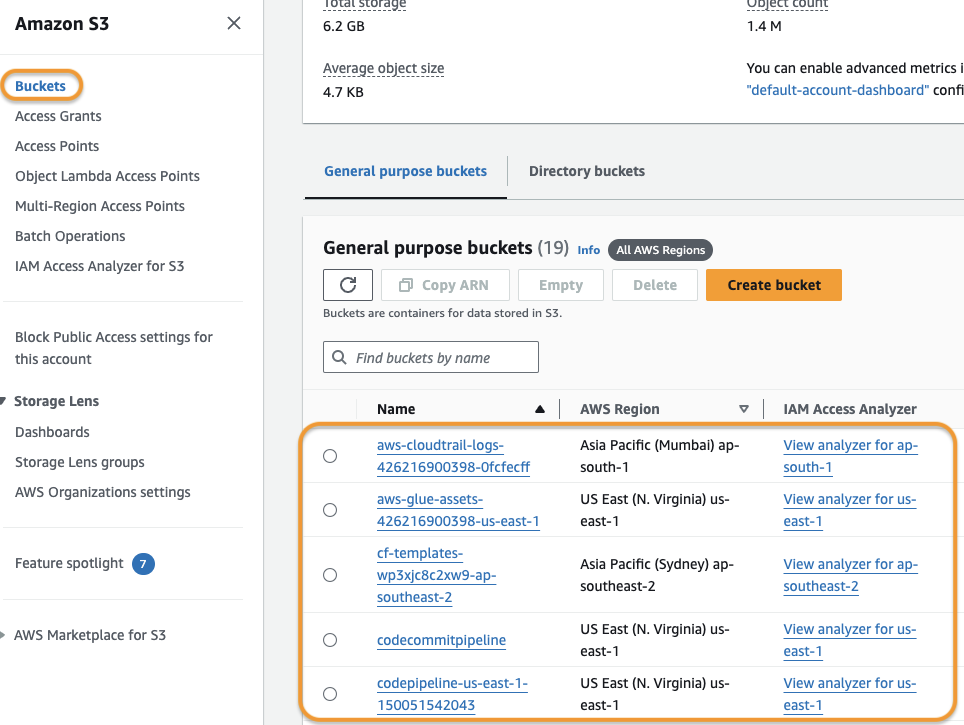Collapse the Storage Lens section
The height and width of the screenshot is (725, 964).
(3, 401)
